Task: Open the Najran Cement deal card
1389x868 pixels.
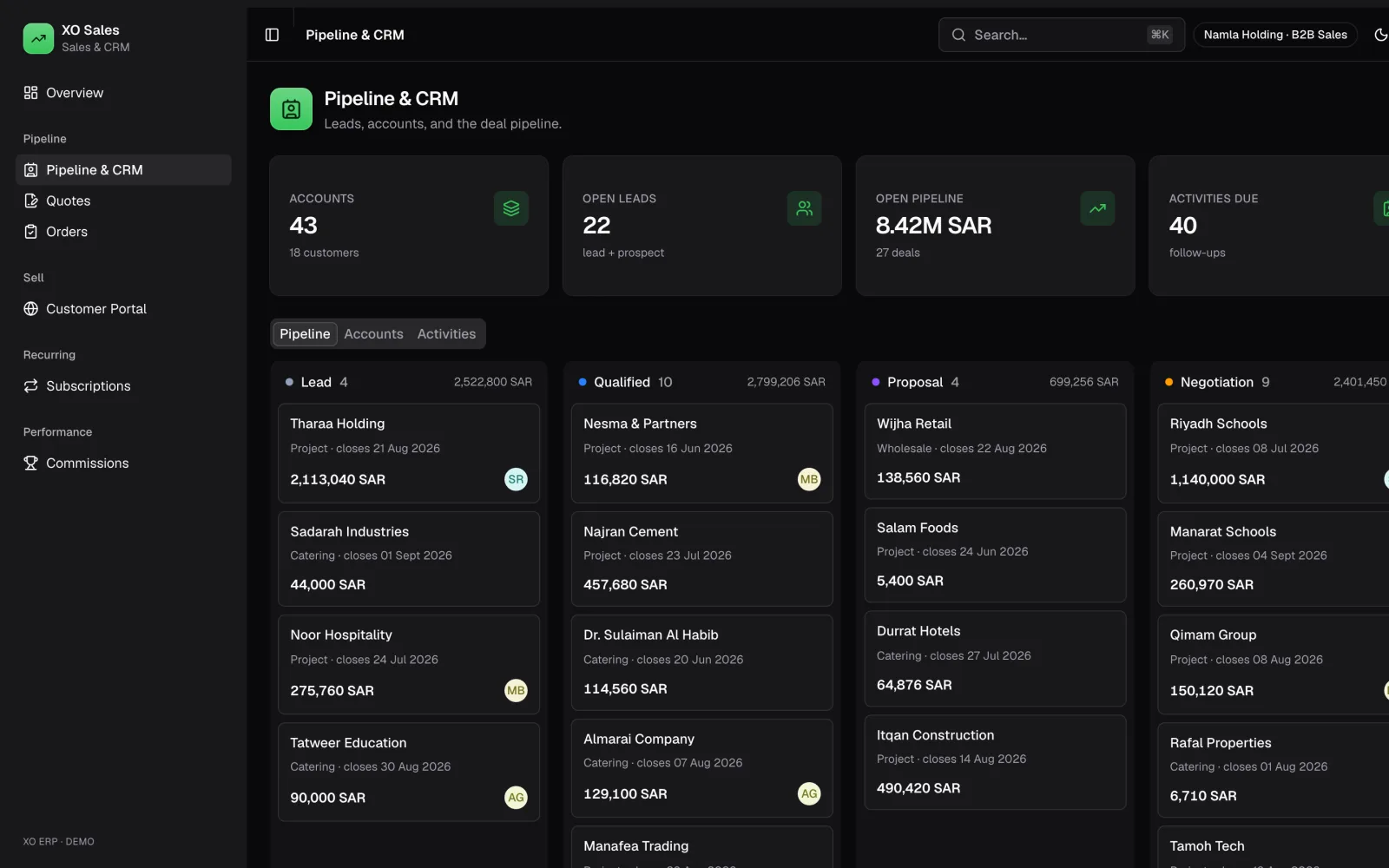Action: [702, 559]
